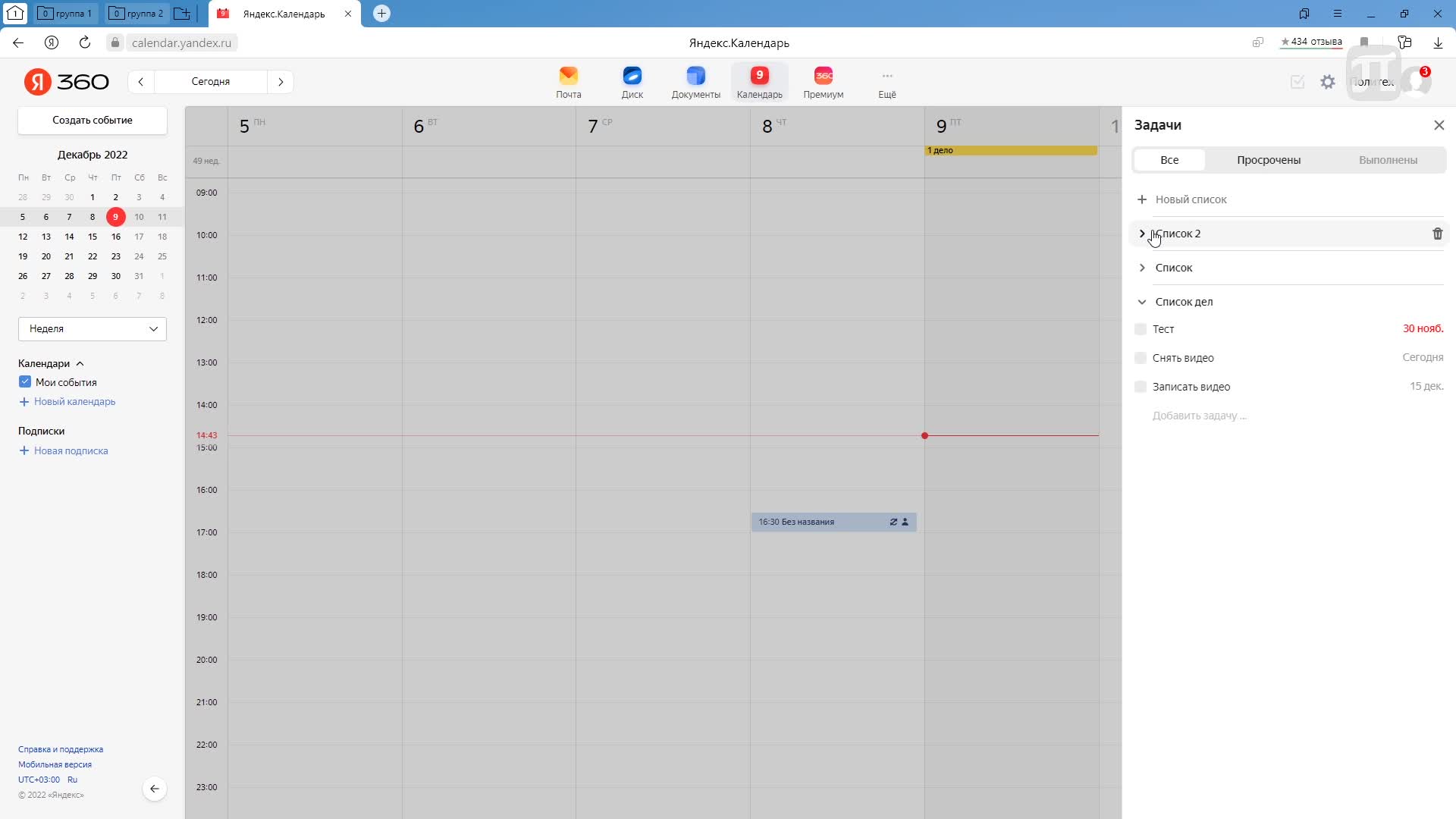Click the 6 вт day header
This screenshot has width=1456, height=819.
[x=425, y=126]
